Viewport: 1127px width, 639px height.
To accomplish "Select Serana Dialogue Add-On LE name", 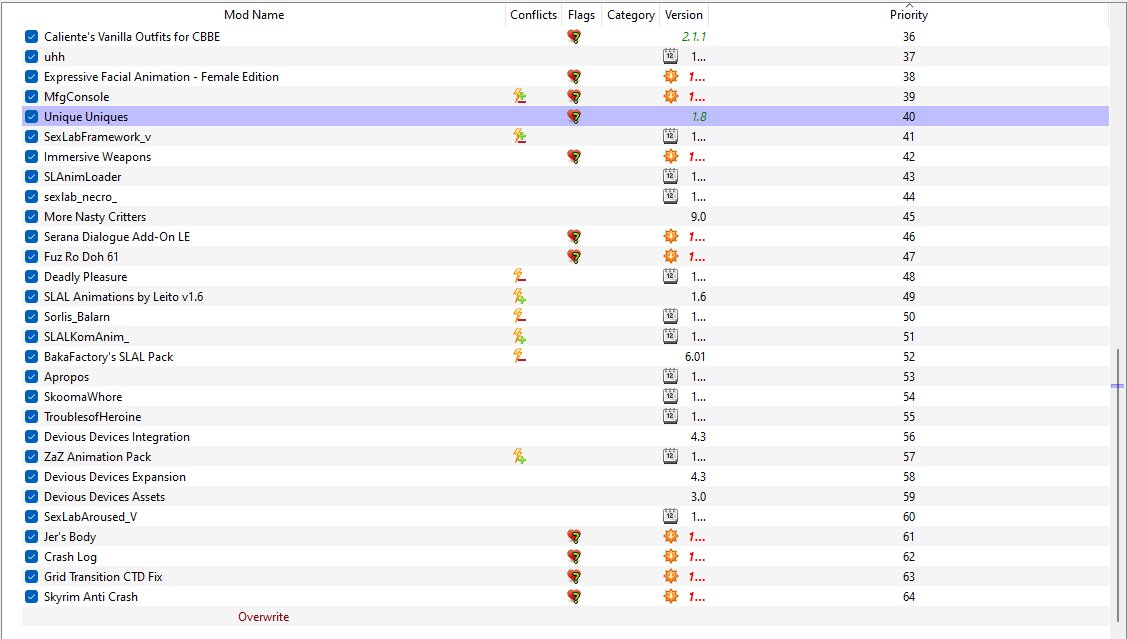I will coord(117,236).
